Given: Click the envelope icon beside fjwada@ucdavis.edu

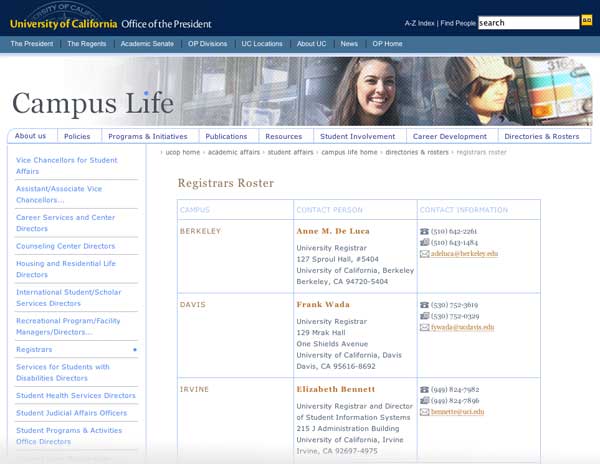Looking at the screenshot, I should pyautogui.click(x=424, y=327).
